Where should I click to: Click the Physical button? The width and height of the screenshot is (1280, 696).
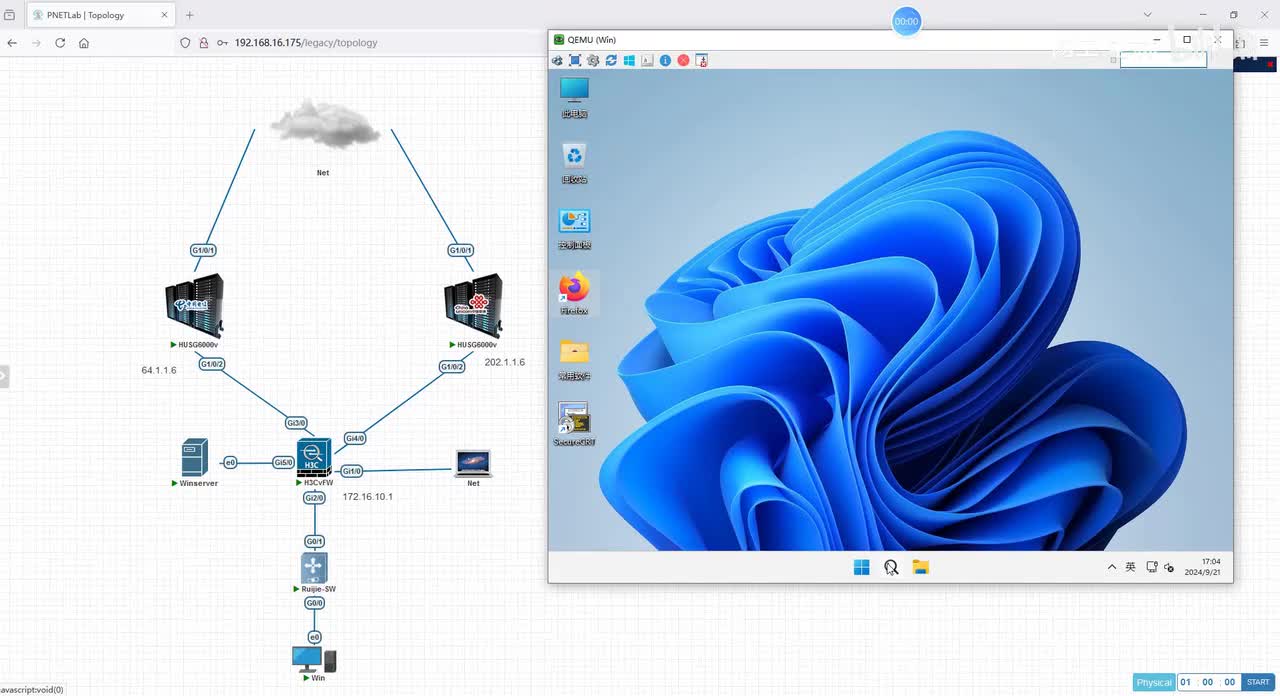coord(1154,682)
